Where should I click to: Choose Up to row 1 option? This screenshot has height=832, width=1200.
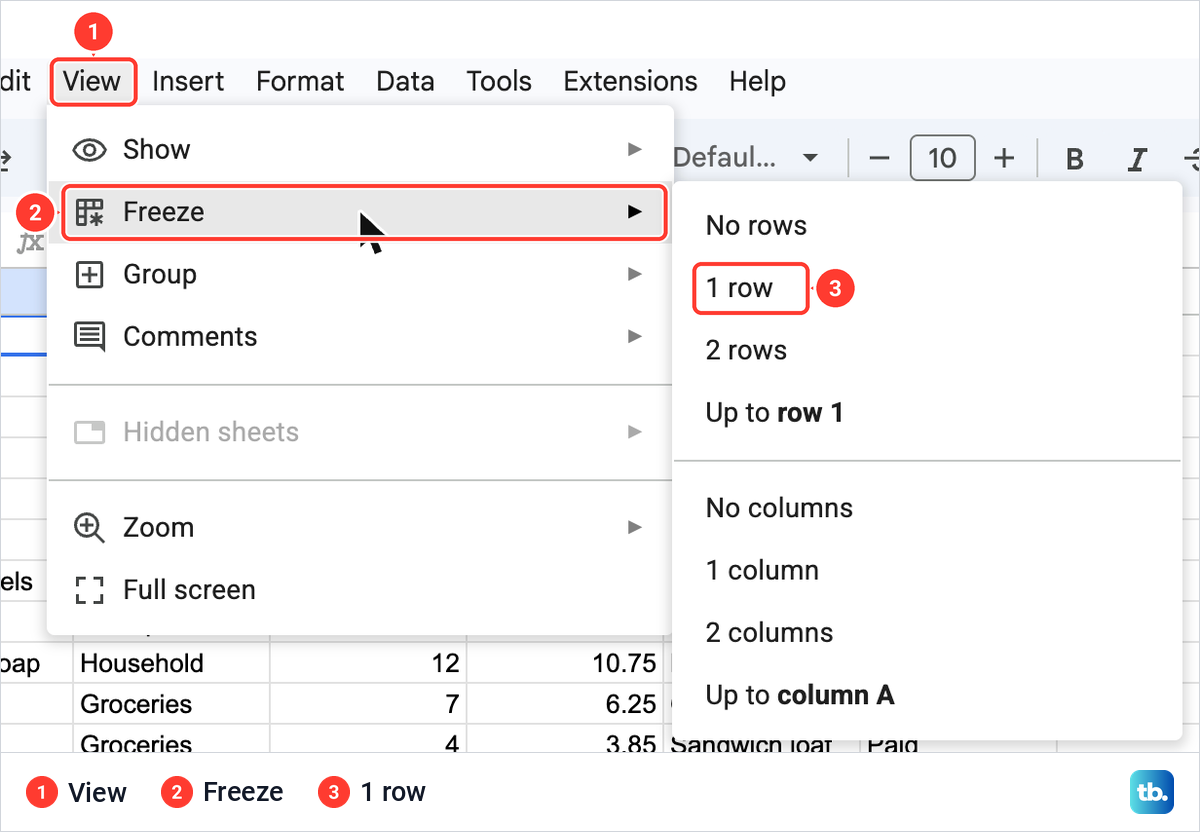tap(928, 413)
